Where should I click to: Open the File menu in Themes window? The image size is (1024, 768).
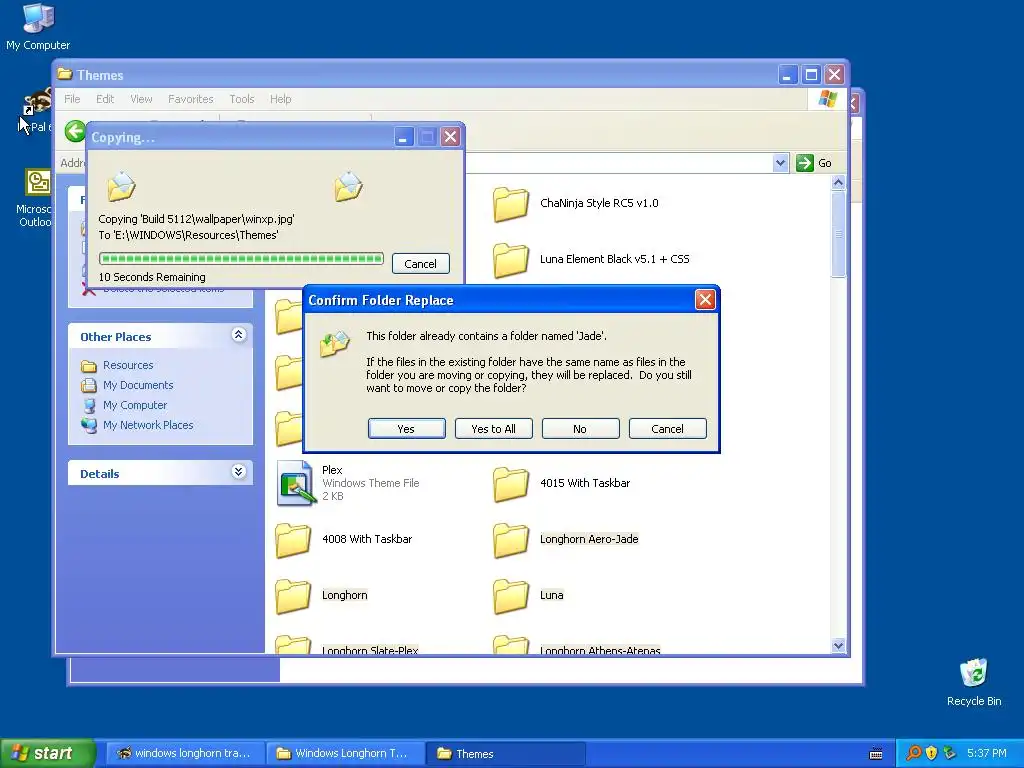click(72, 99)
